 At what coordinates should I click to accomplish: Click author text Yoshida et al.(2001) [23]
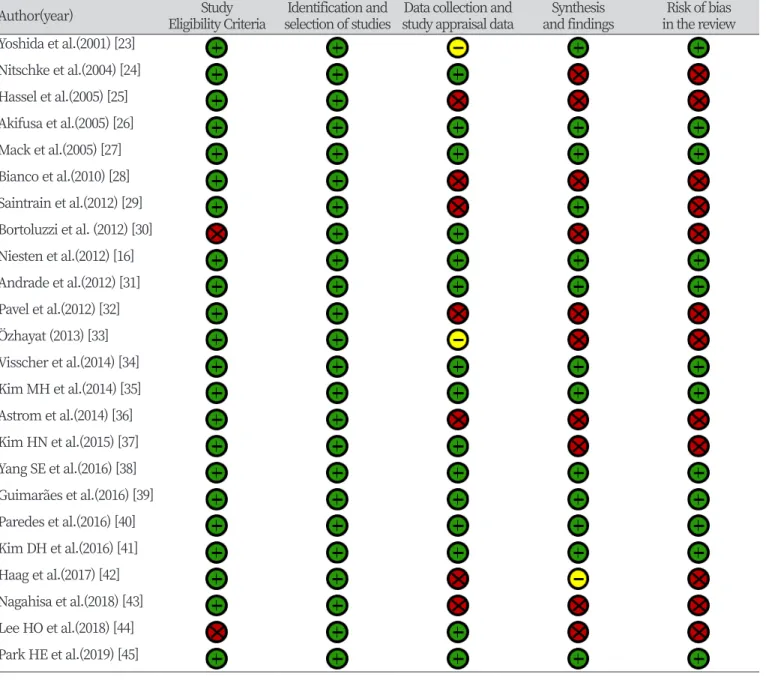coord(67,44)
